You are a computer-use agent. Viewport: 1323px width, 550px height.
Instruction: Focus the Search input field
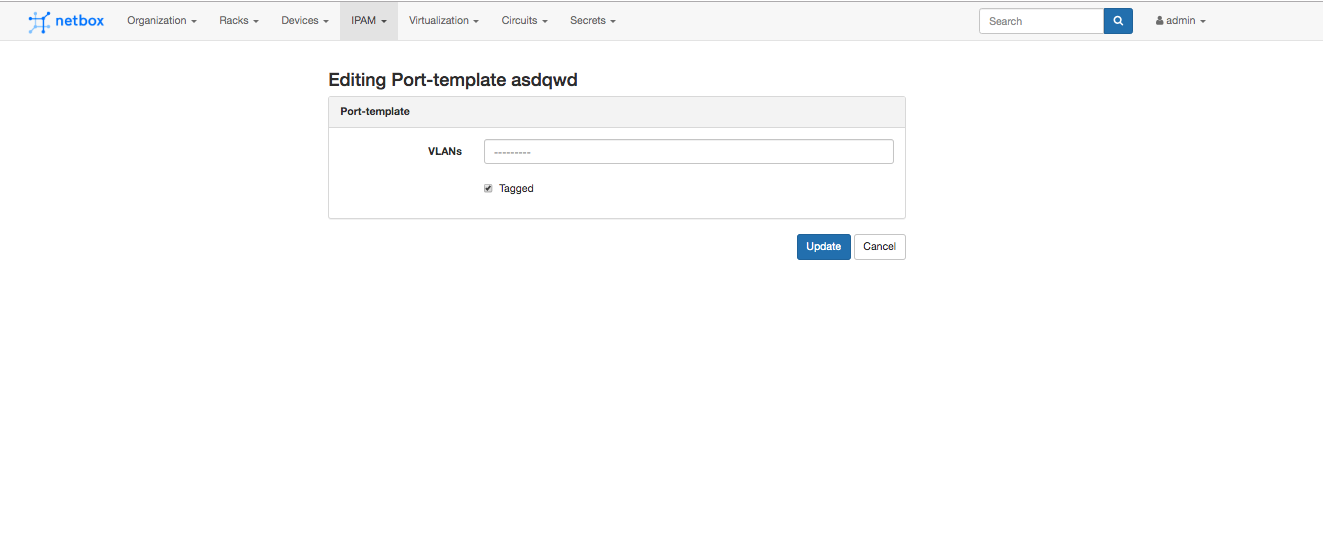(x=1040, y=21)
